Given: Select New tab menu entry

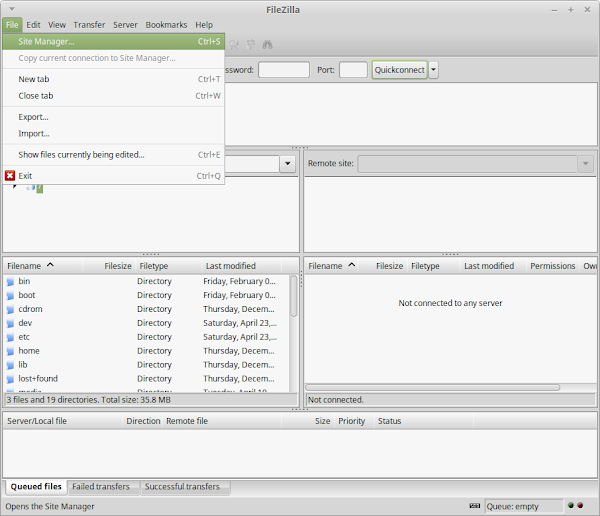Looking at the screenshot, I should click(113, 79).
